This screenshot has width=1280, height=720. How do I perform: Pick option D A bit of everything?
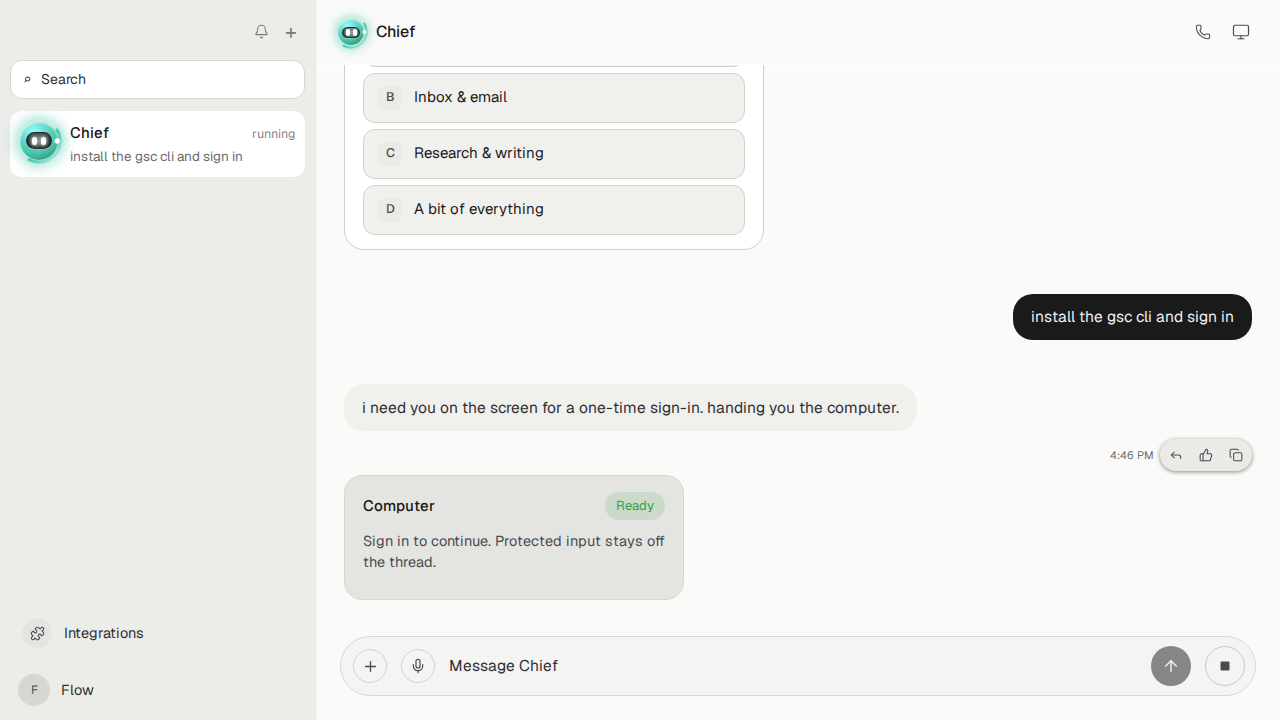click(x=554, y=210)
